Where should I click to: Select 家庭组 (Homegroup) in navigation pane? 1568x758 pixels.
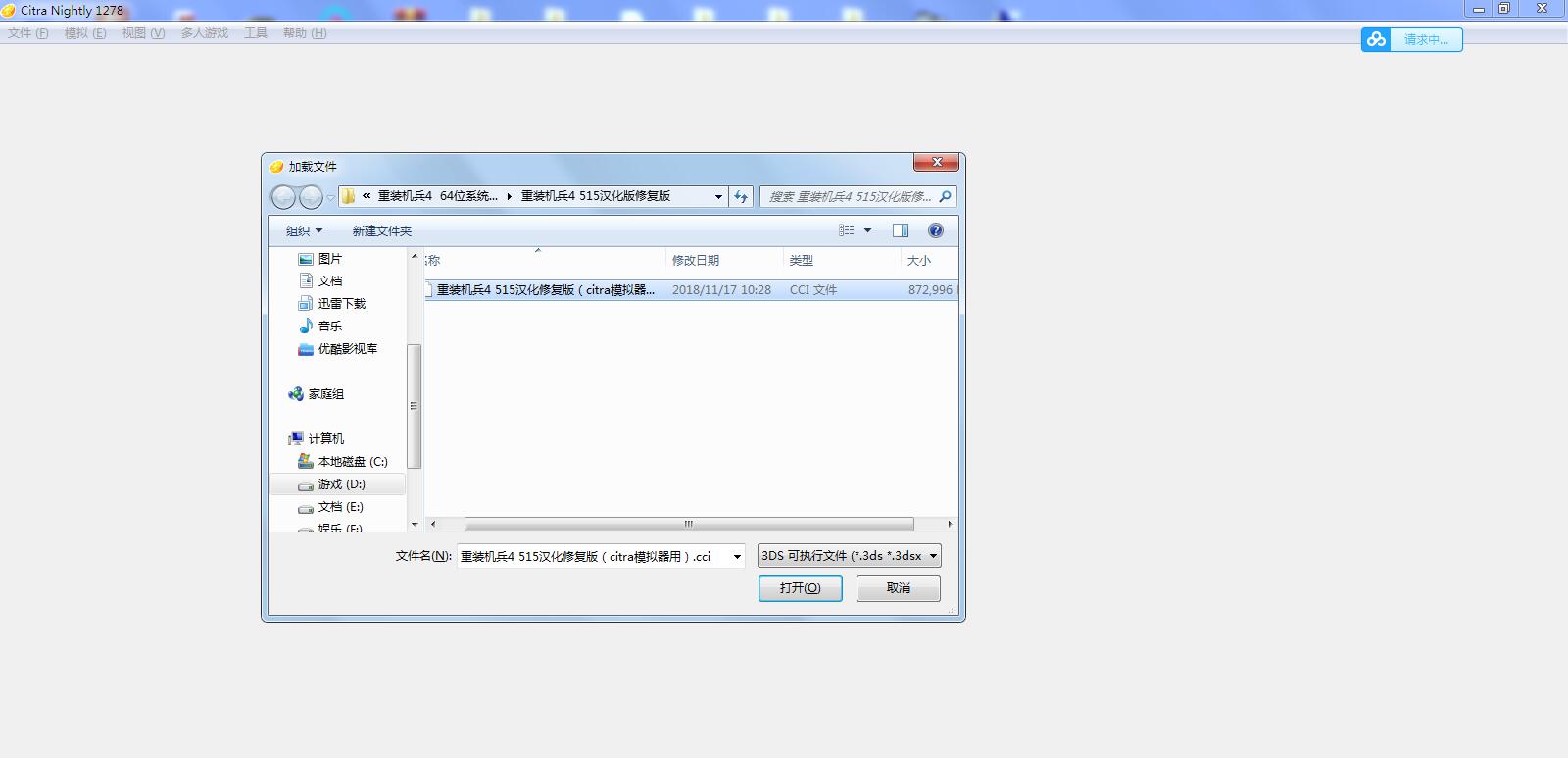click(326, 394)
